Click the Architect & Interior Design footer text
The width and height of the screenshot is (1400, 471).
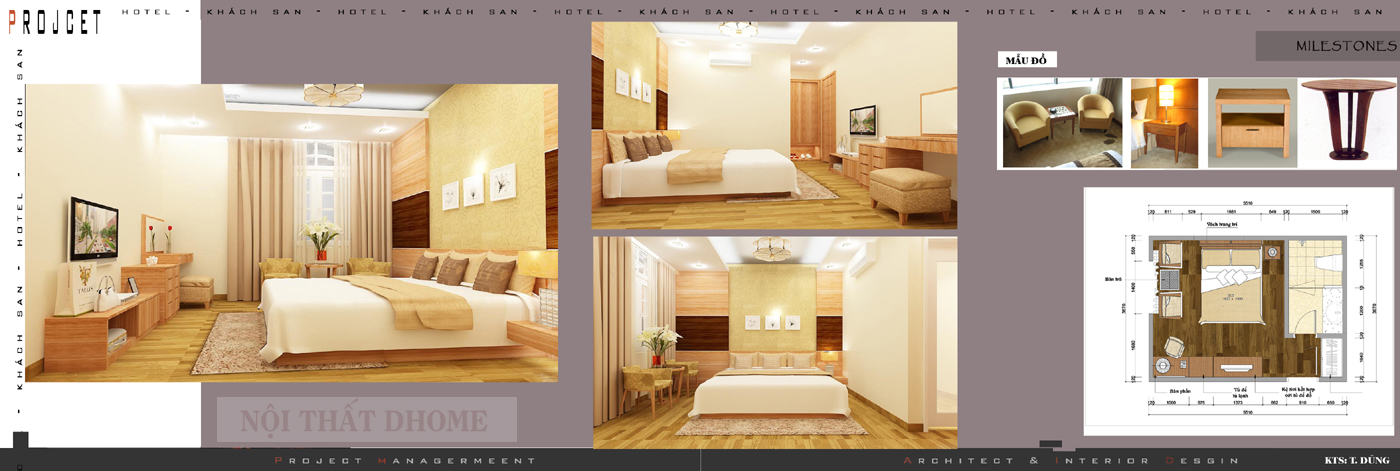click(1071, 461)
